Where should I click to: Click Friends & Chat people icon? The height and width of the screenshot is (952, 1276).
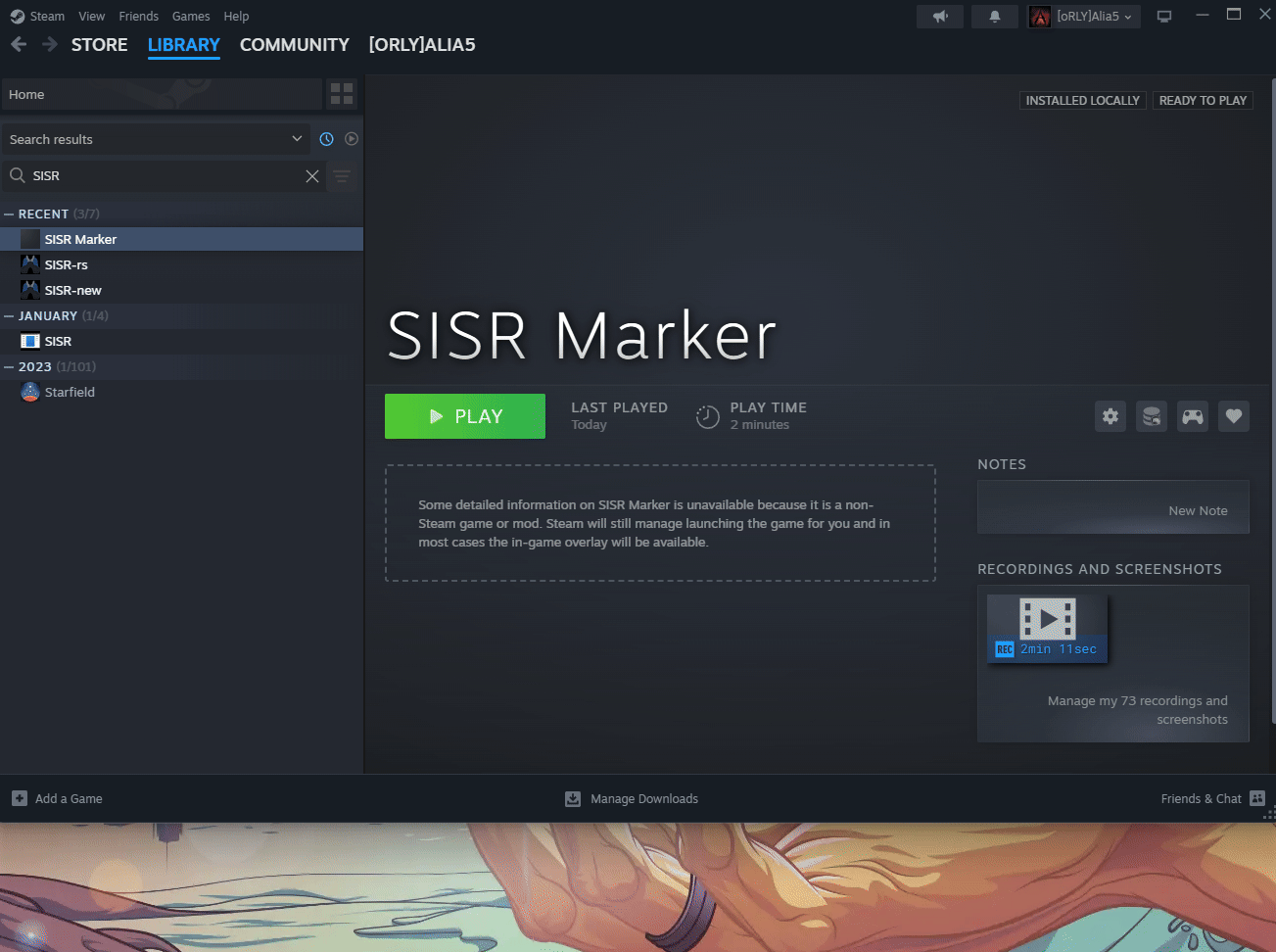(x=1258, y=798)
